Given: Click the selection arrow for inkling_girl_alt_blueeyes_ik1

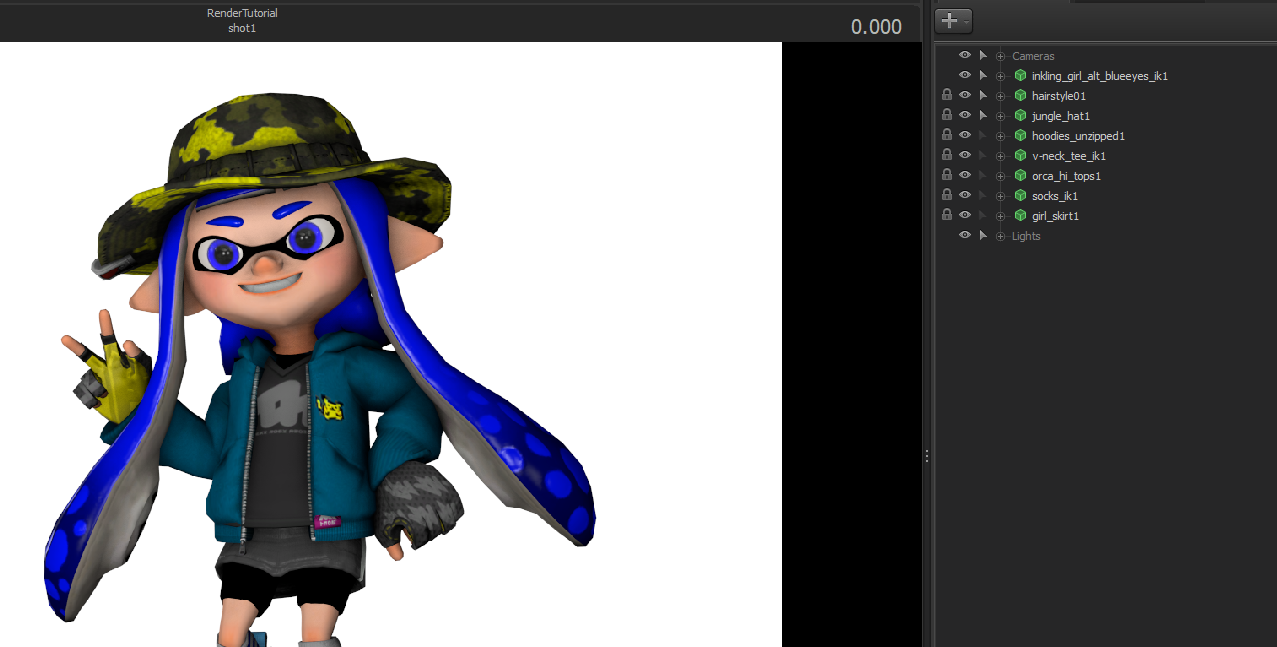Looking at the screenshot, I should point(983,75).
